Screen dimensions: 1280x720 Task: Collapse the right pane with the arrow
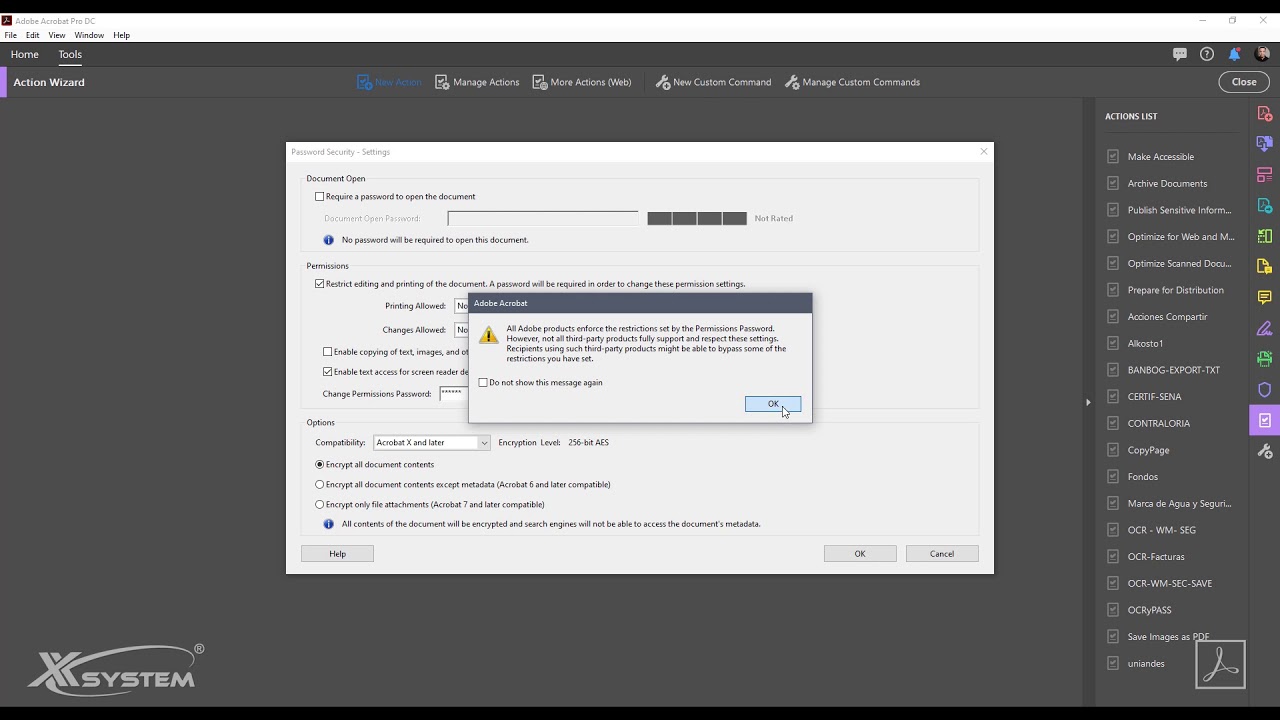click(1088, 402)
